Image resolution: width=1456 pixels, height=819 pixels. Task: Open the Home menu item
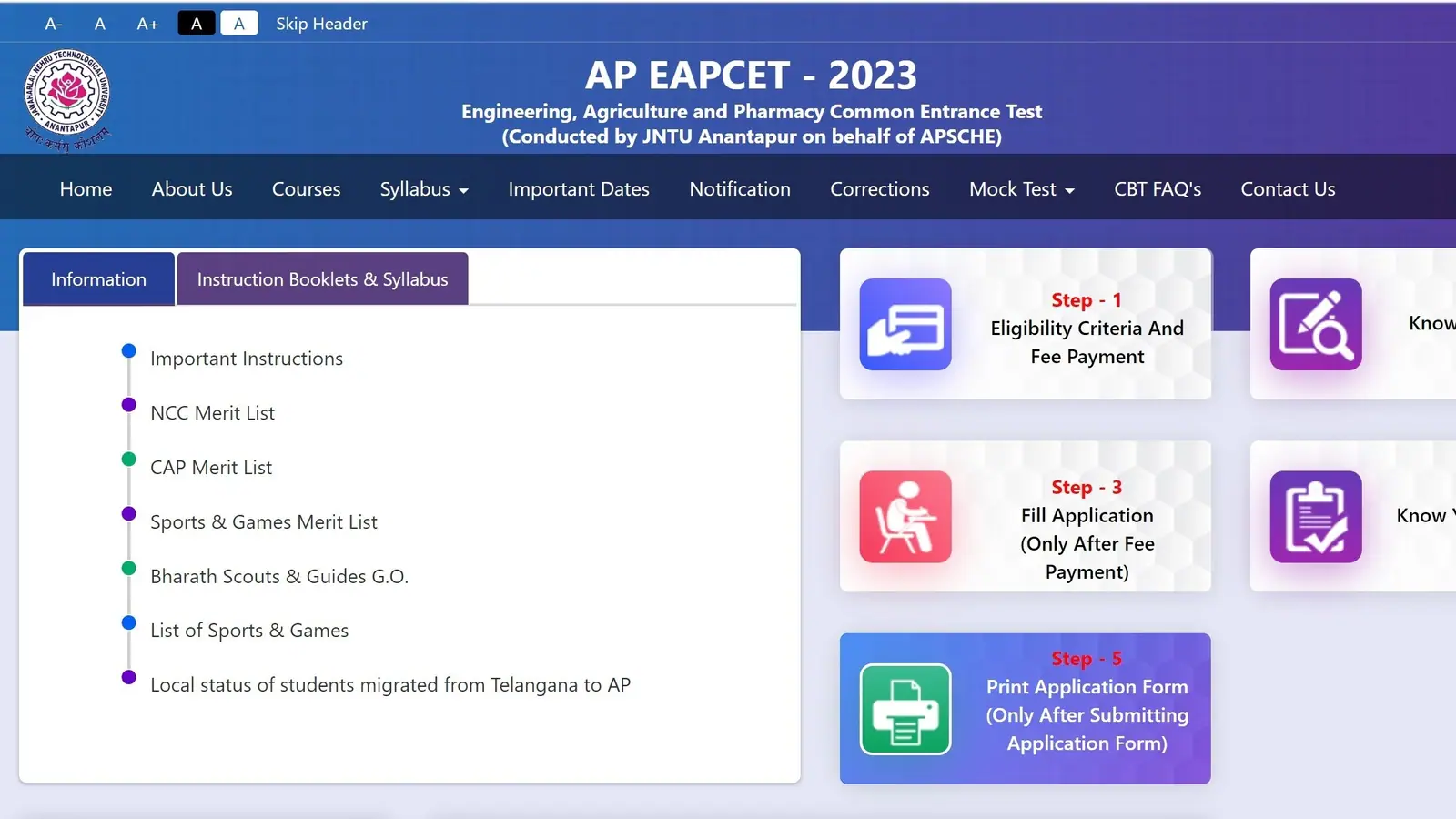click(86, 189)
